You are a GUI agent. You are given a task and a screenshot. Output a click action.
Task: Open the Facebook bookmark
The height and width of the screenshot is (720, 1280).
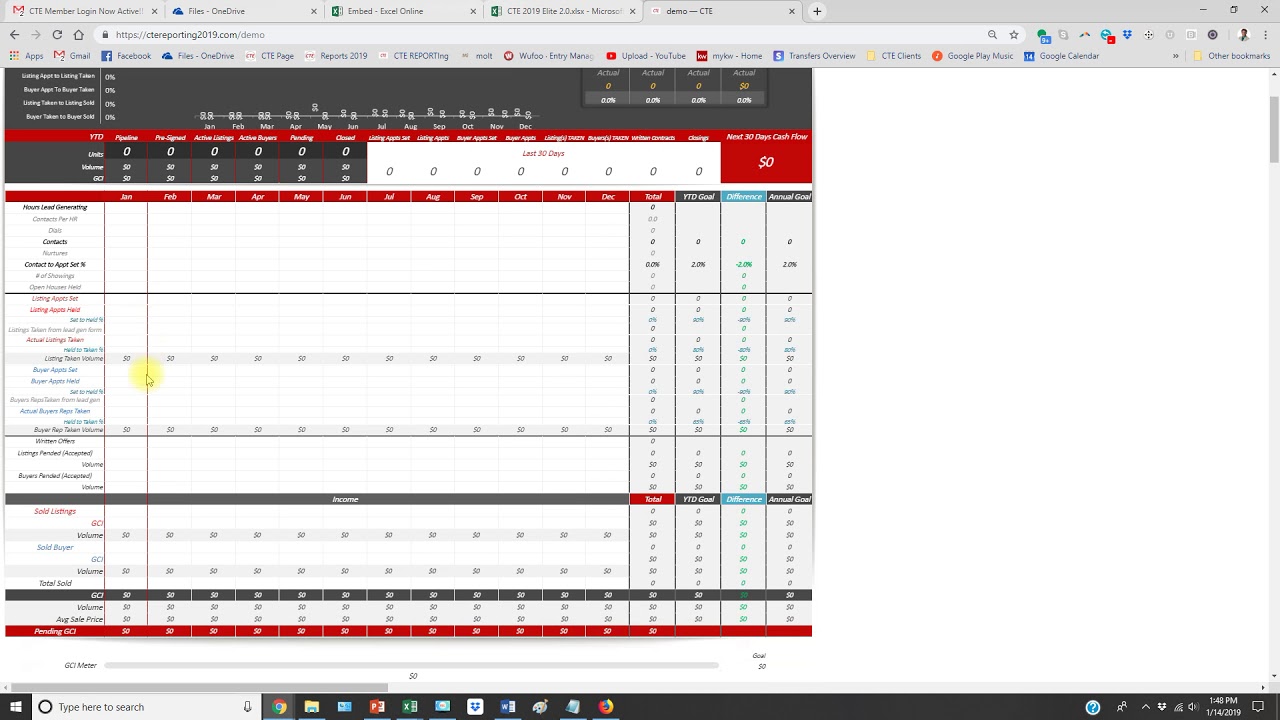click(x=127, y=56)
